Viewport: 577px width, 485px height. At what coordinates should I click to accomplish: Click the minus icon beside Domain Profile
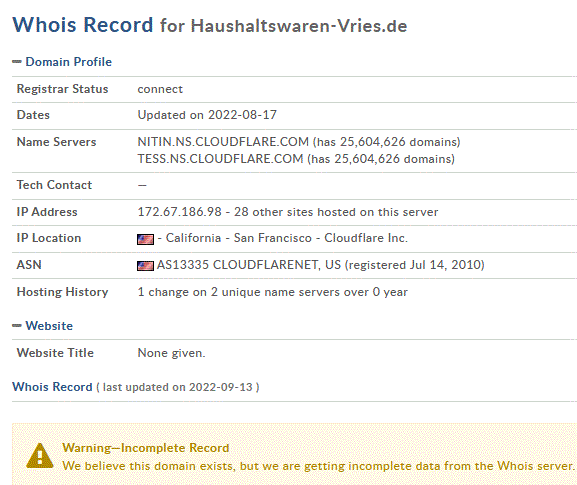click(x=17, y=62)
